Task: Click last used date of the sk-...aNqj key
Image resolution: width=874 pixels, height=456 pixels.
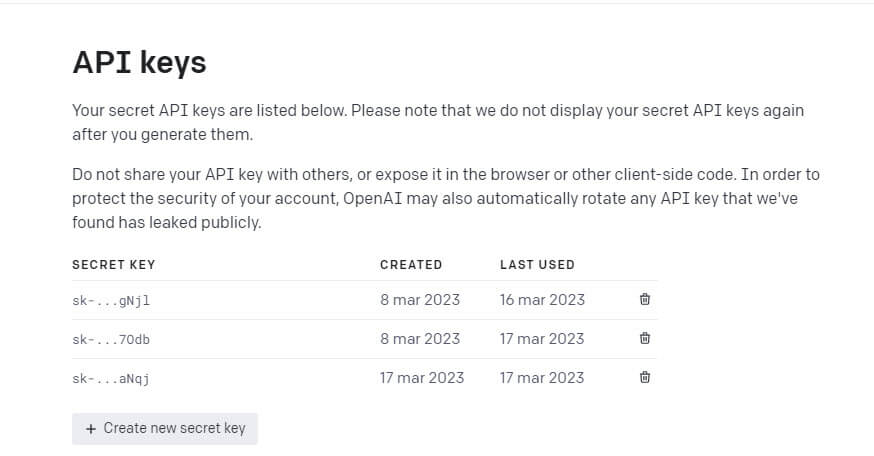Action: [542, 377]
